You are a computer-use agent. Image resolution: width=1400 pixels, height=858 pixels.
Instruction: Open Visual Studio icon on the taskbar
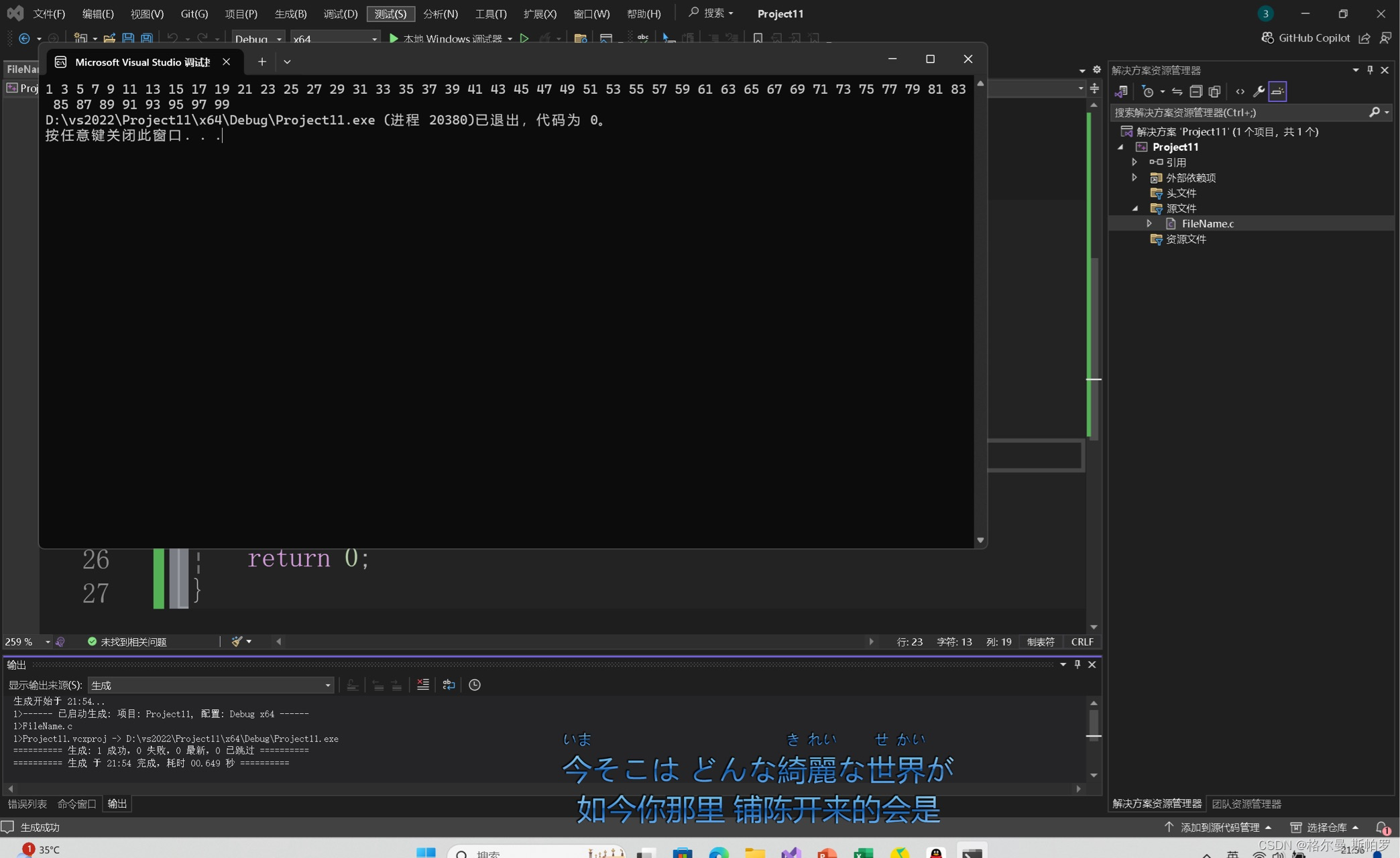point(791,852)
